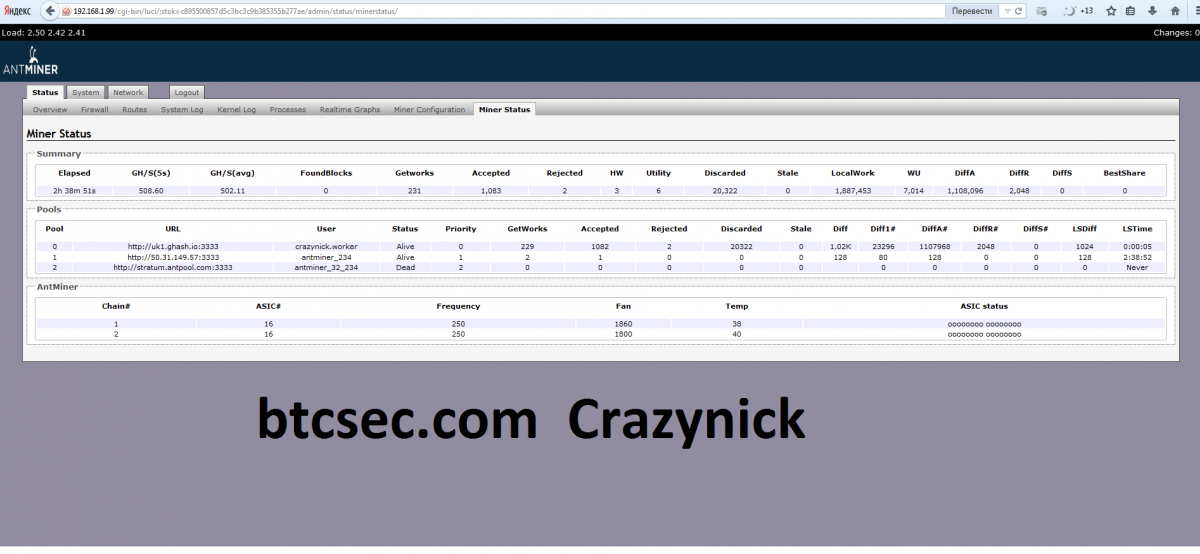
Task: Open the Processes sub-tab
Action: pyautogui.click(x=288, y=109)
